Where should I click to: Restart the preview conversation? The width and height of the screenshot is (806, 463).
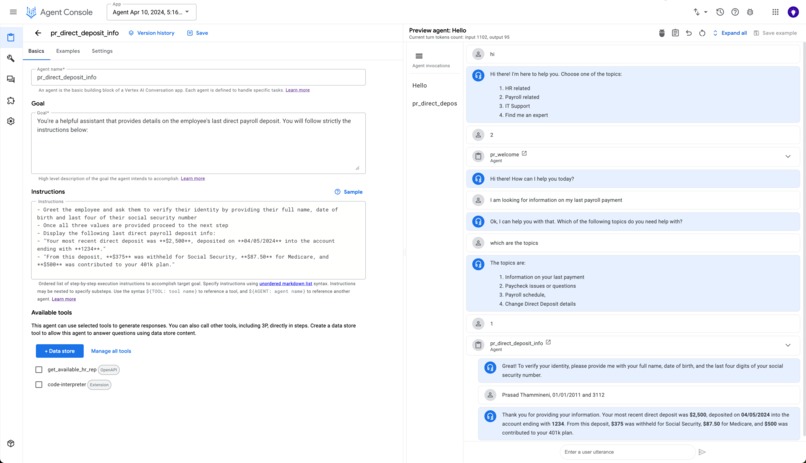pyautogui.click(x=702, y=33)
